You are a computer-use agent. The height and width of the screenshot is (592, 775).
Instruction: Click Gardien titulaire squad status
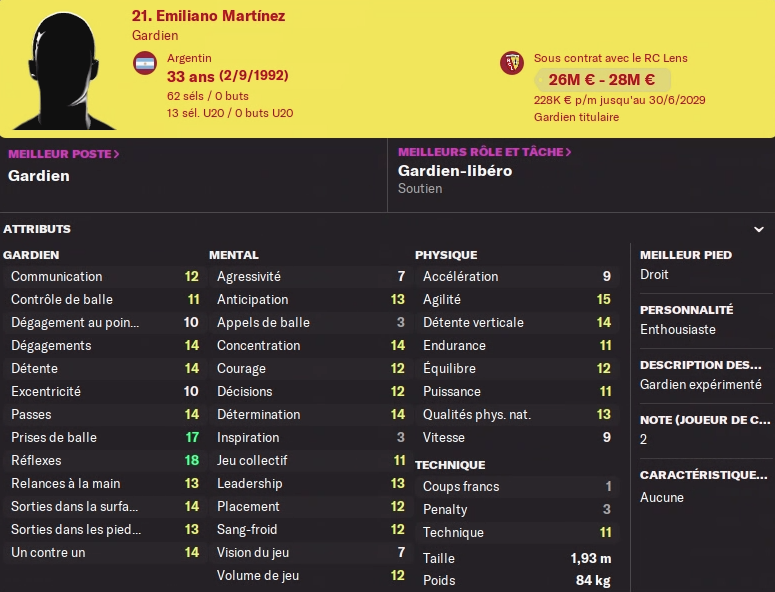[x=576, y=117]
